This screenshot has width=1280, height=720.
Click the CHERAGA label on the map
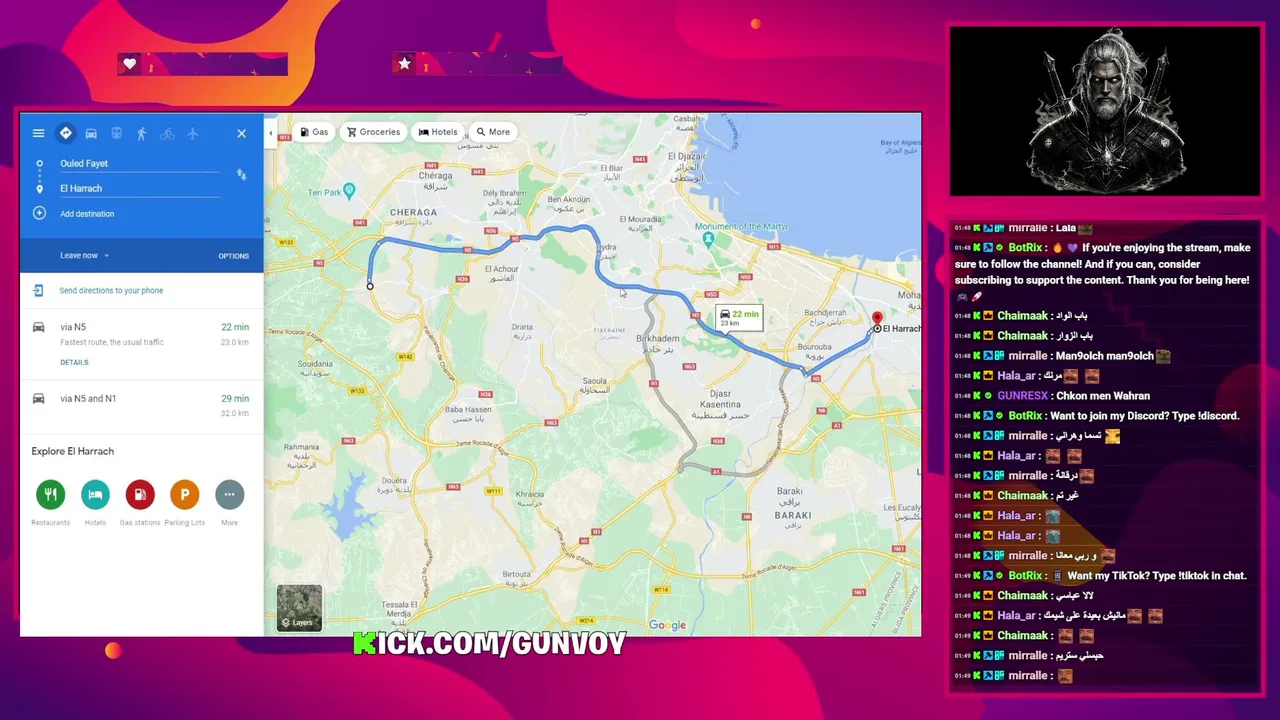tap(413, 212)
